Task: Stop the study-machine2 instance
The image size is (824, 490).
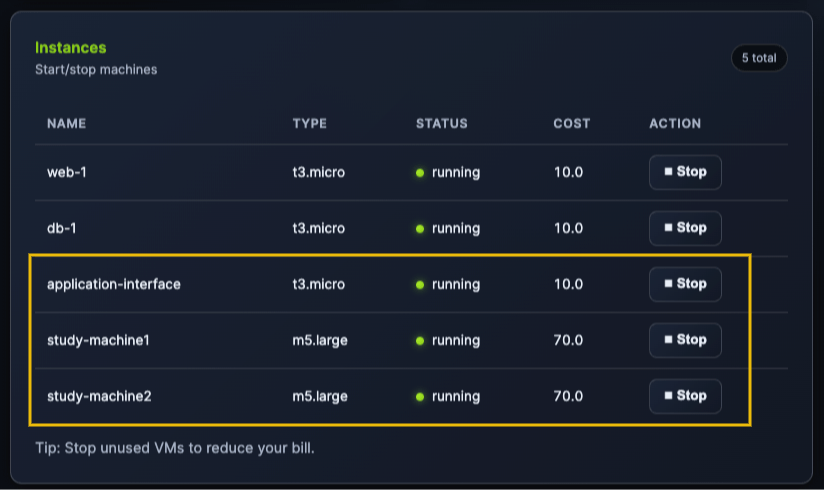Action: coord(685,396)
